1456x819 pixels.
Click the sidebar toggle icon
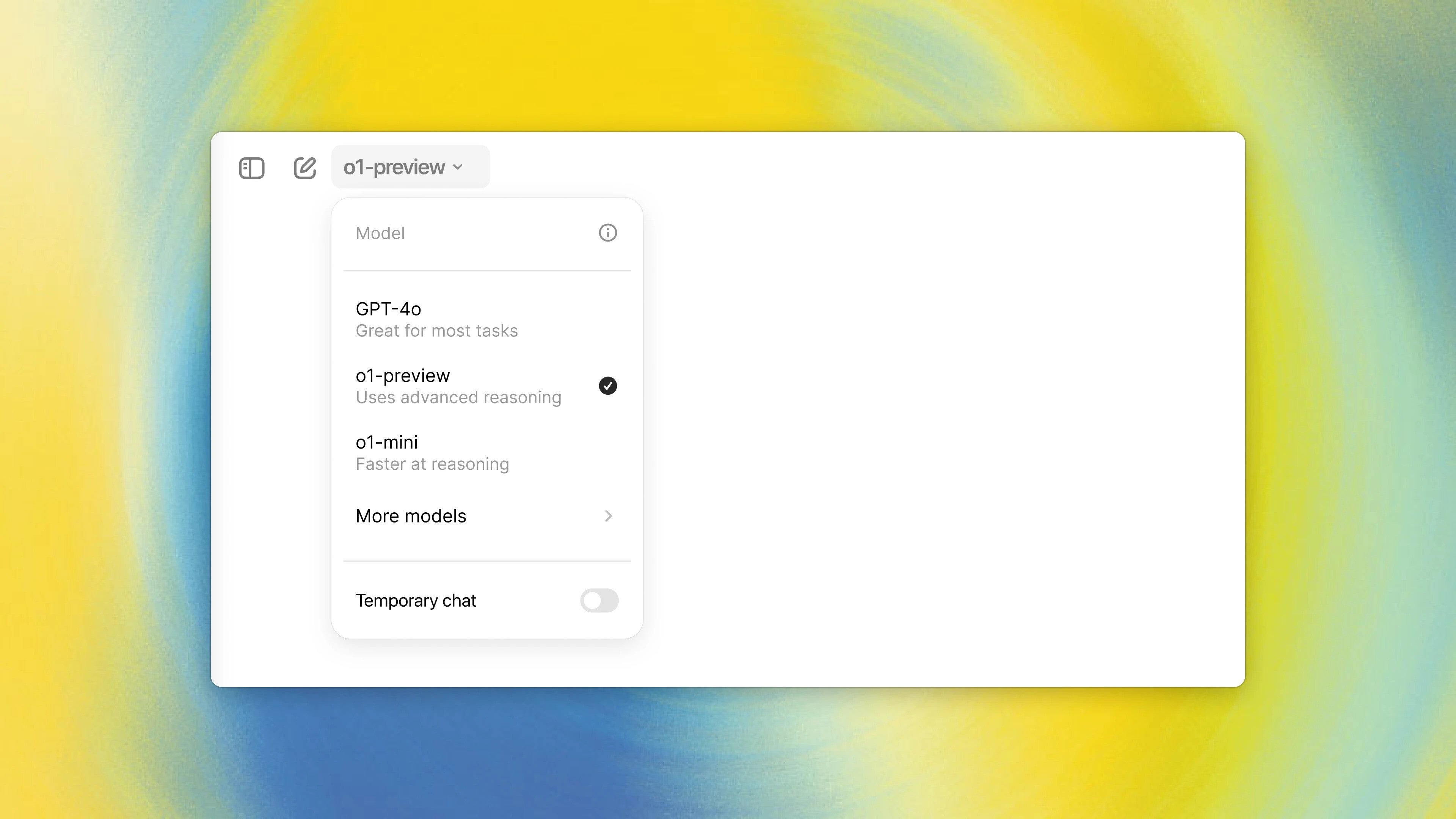[x=251, y=167]
